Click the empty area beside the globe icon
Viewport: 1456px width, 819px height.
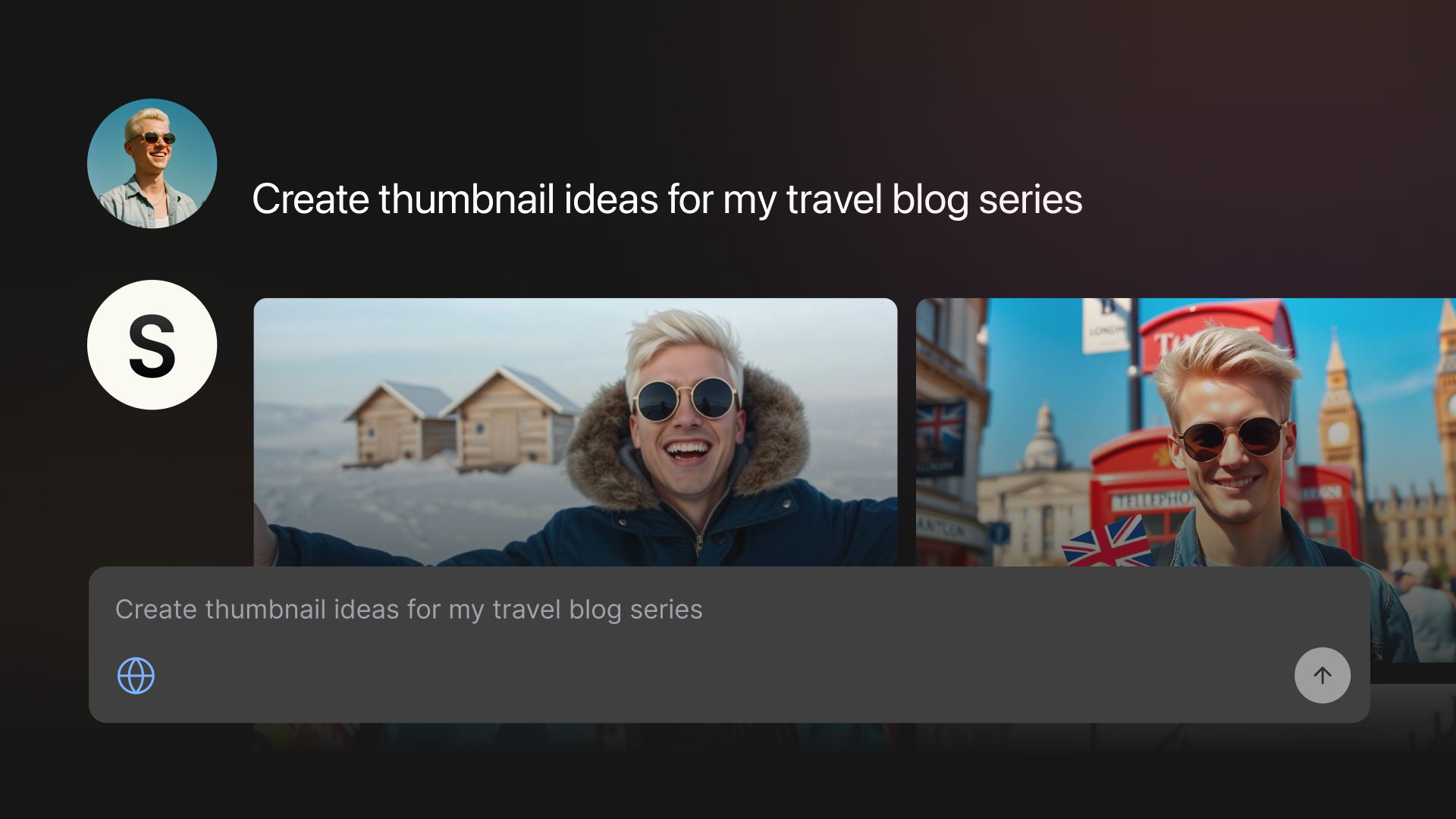(720, 676)
